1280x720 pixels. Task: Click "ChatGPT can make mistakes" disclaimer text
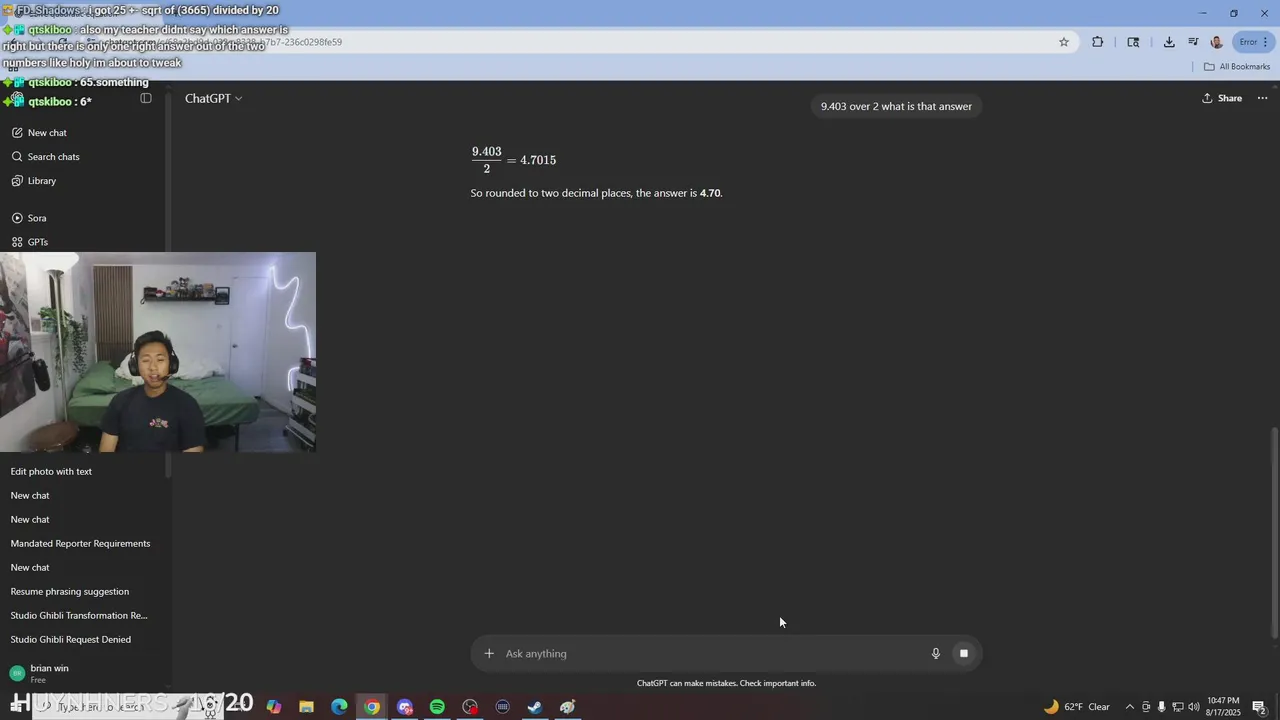tap(726, 683)
